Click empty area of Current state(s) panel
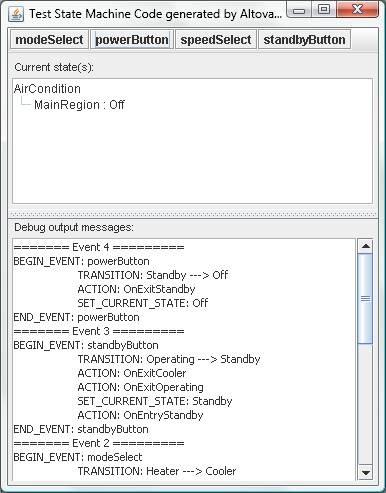 point(193,157)
